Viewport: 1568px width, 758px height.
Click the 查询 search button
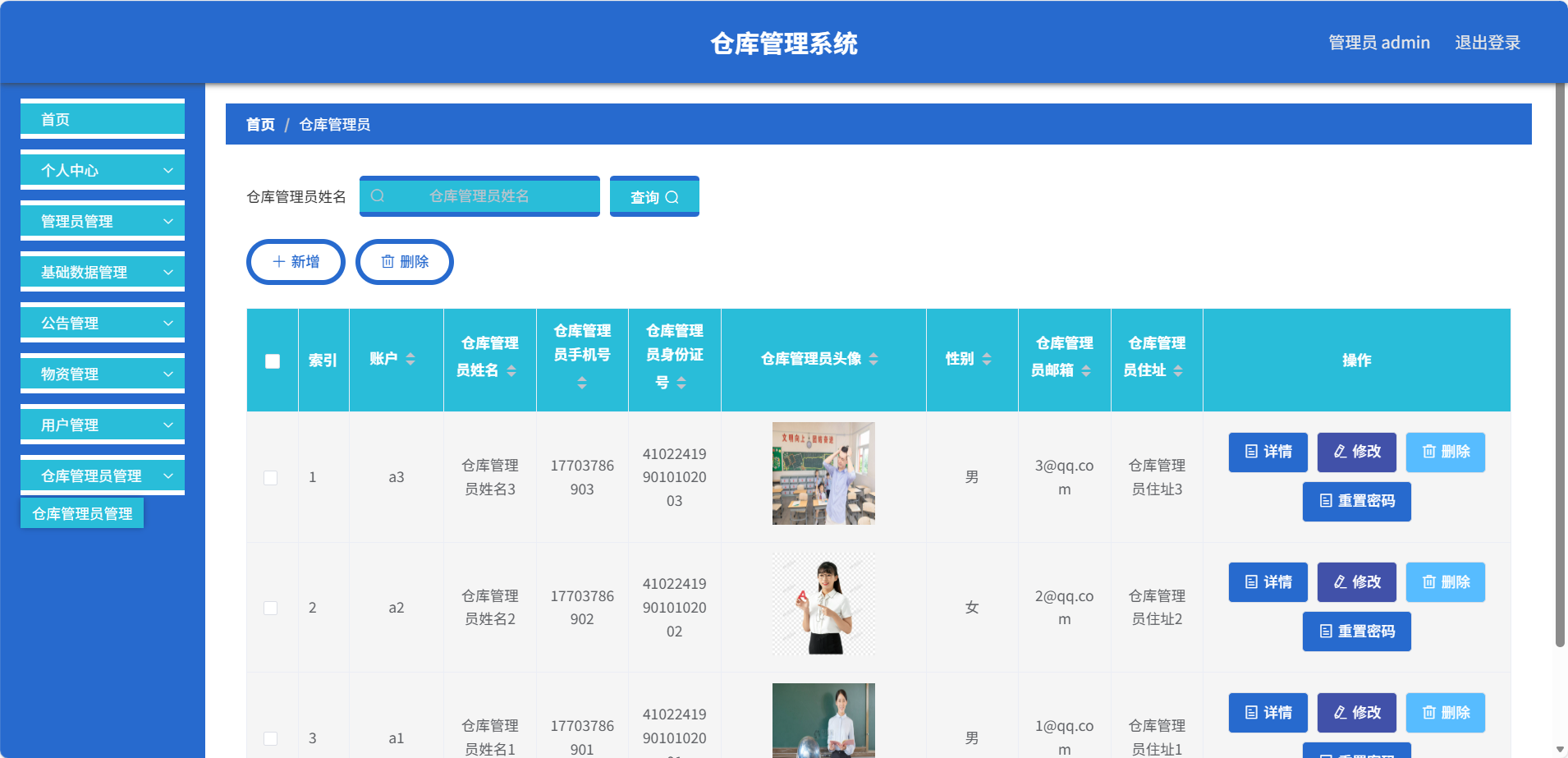(654, 196)
